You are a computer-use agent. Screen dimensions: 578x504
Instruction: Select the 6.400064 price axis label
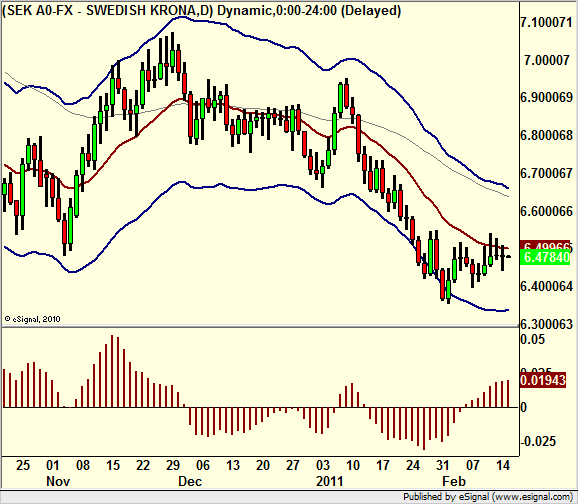pos(546,286)
